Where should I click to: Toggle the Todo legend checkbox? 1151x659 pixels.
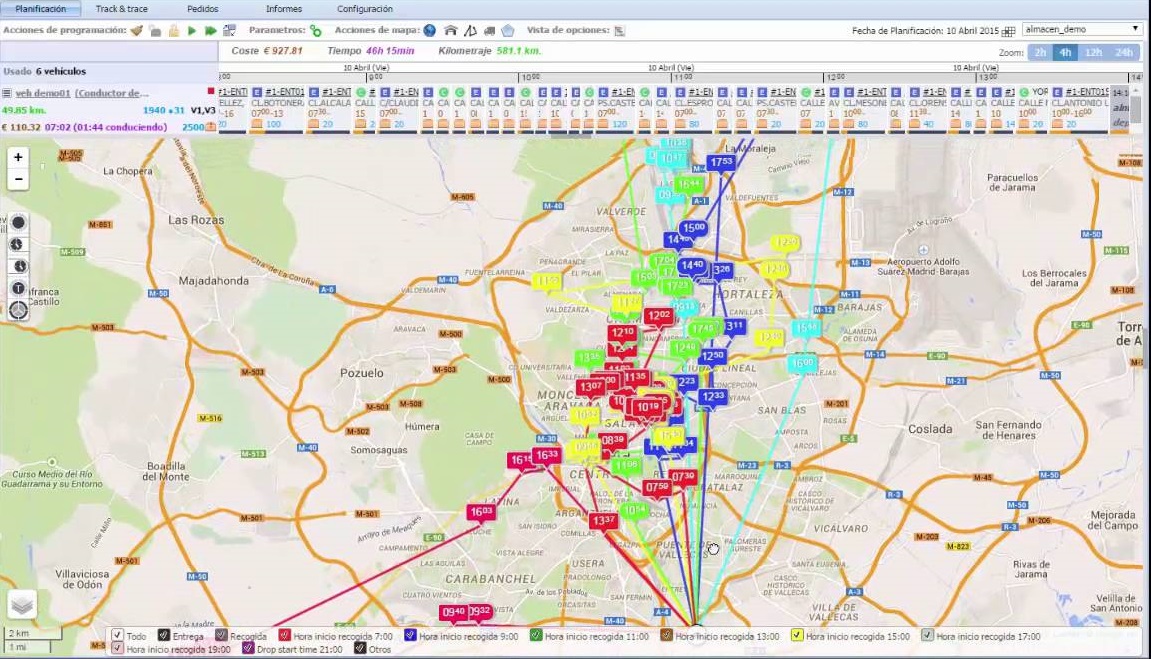click(118, 636)
